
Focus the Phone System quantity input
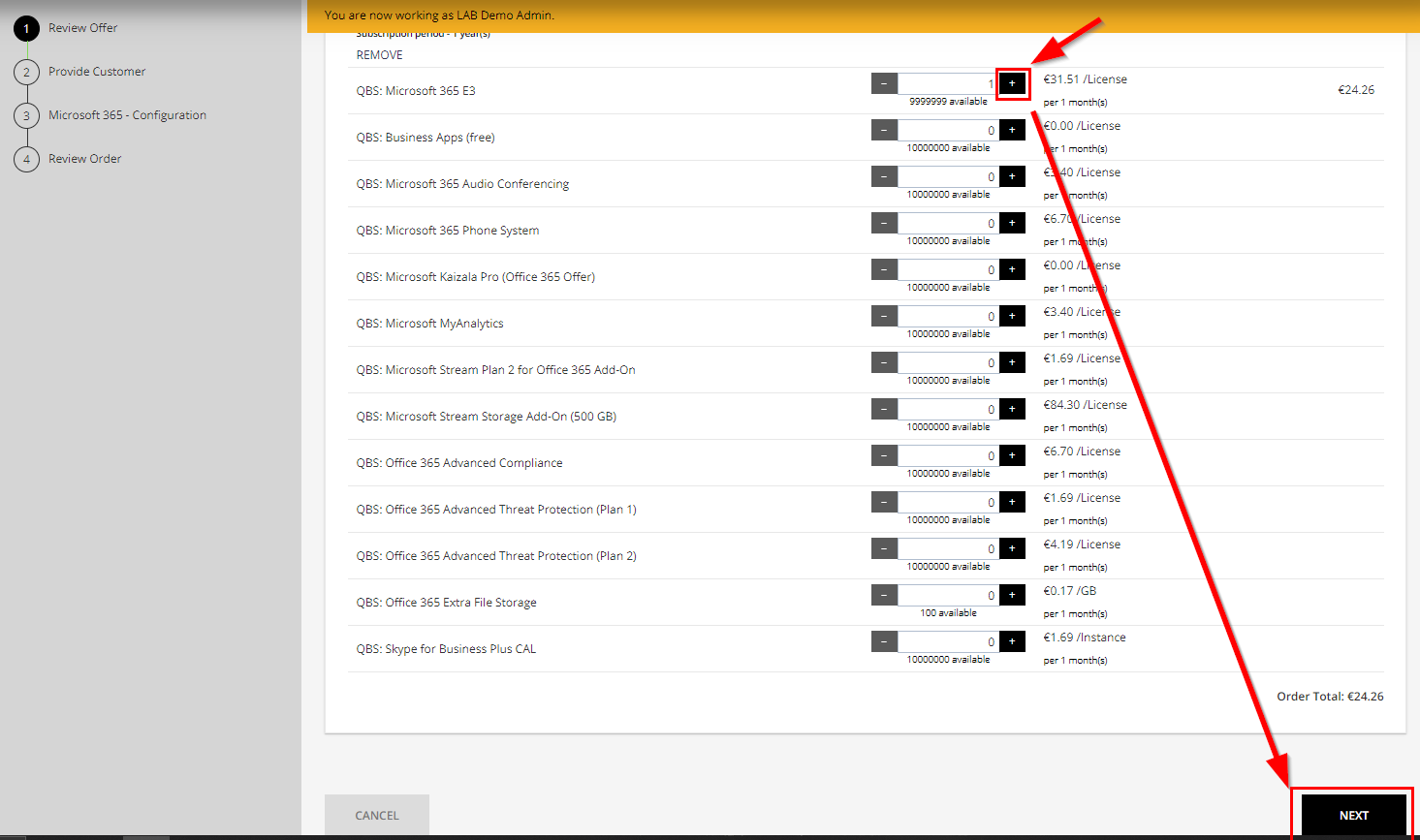click(x=948, y=223)
